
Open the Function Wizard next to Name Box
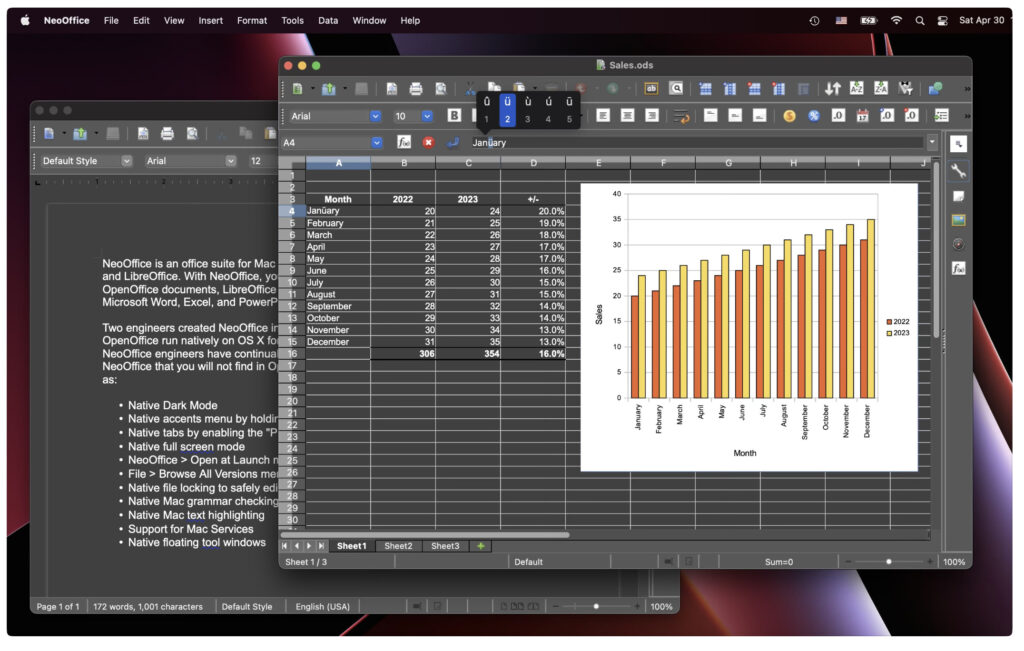coord(404,142)
